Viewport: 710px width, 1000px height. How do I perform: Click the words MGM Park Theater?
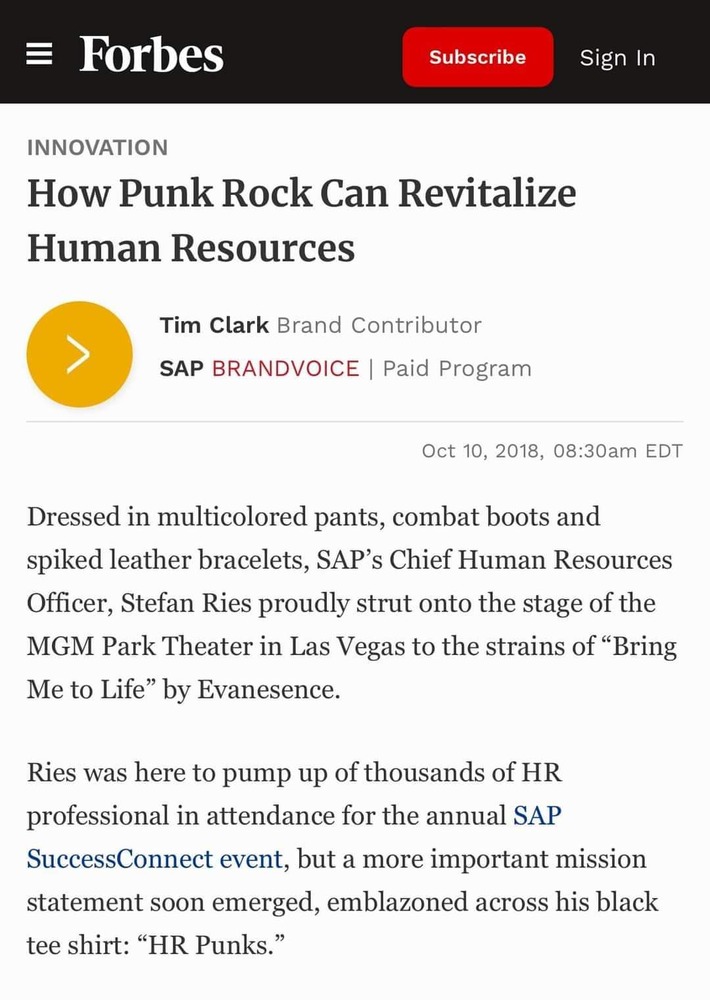click(154, 647)
